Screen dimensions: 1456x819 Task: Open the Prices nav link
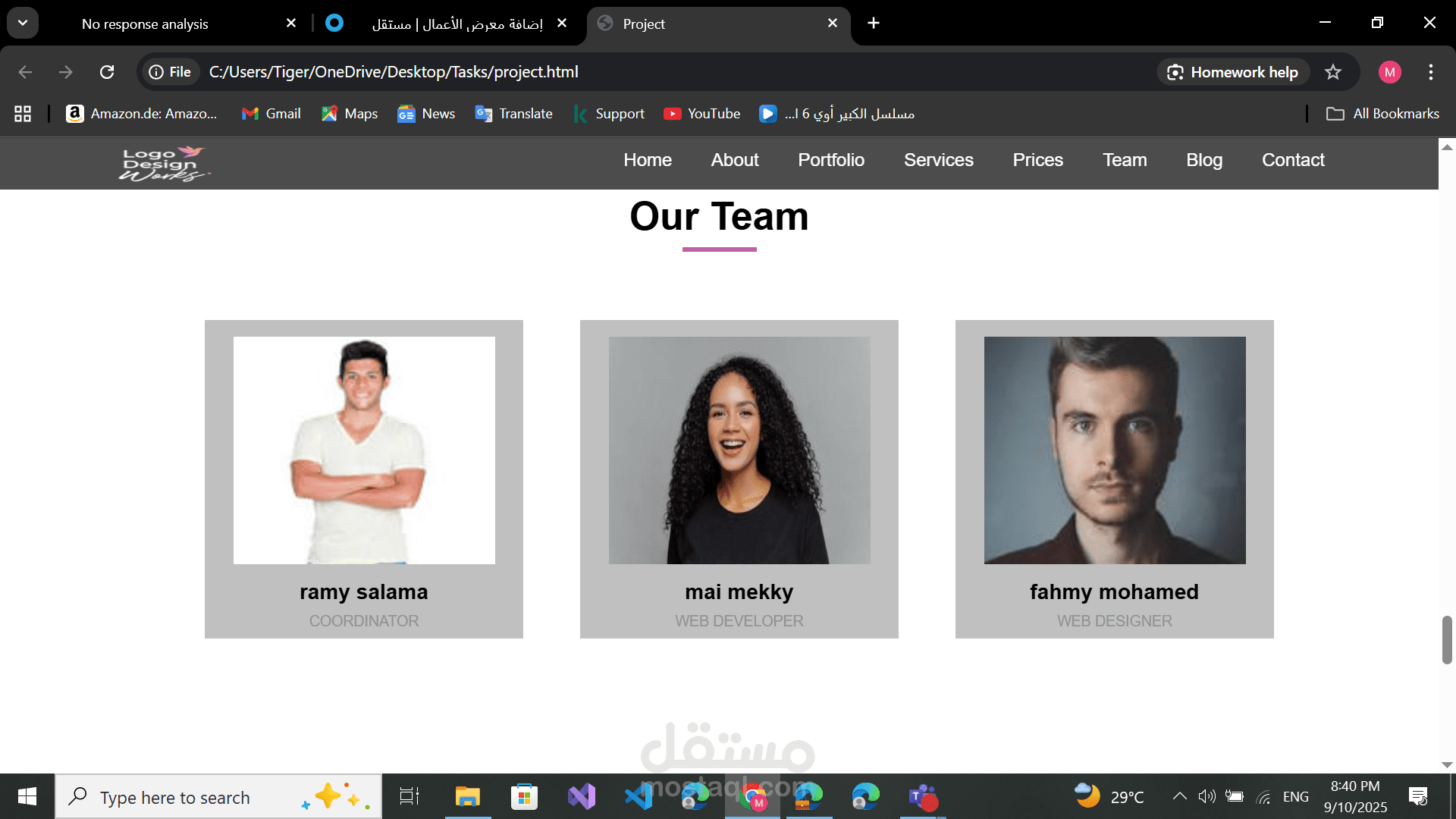[x=1038, y=160]
